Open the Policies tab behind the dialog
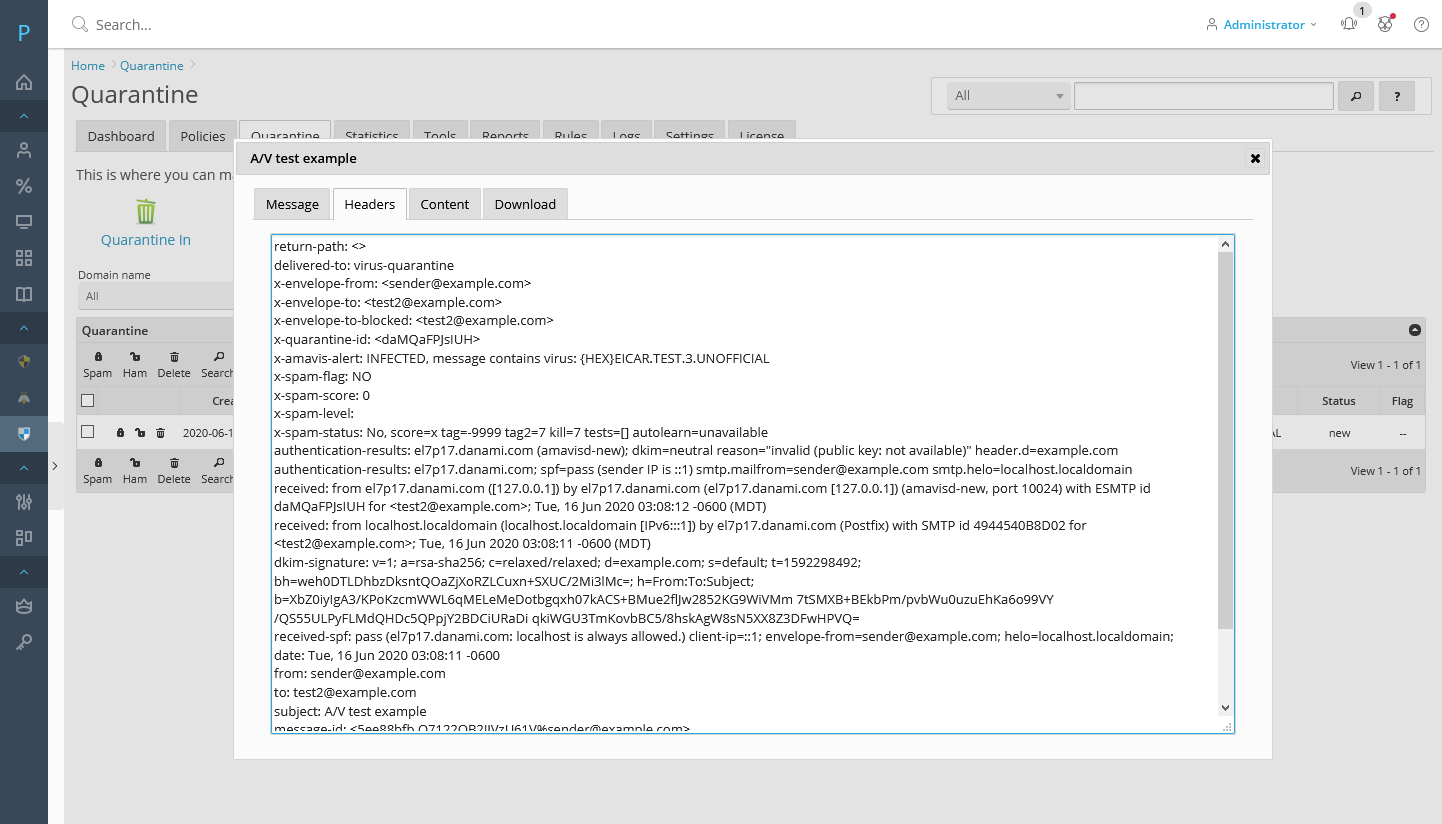 pyautogui.click(x=203, y=136)
